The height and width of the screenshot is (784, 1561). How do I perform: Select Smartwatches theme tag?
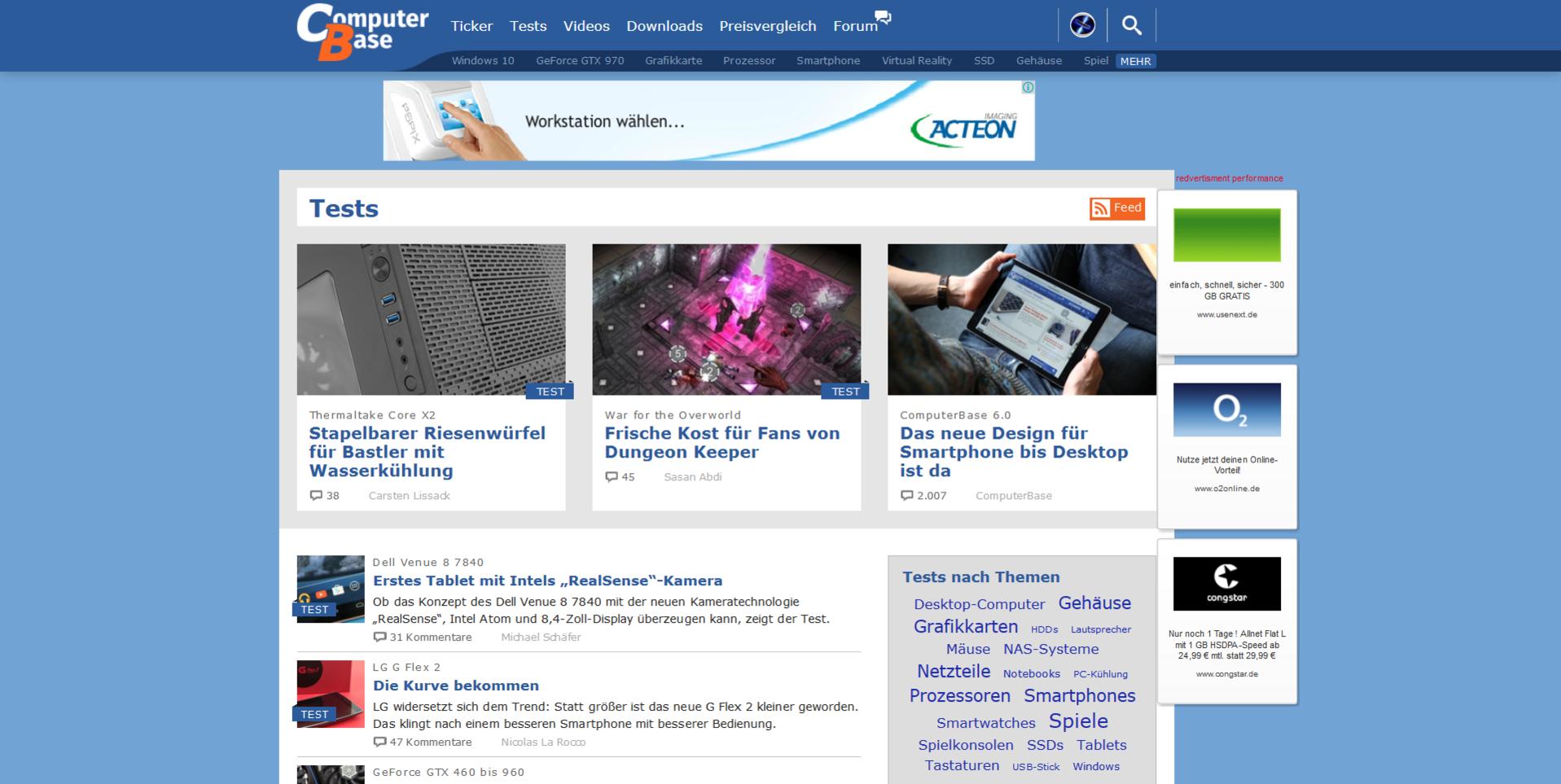tap(985, 723)
